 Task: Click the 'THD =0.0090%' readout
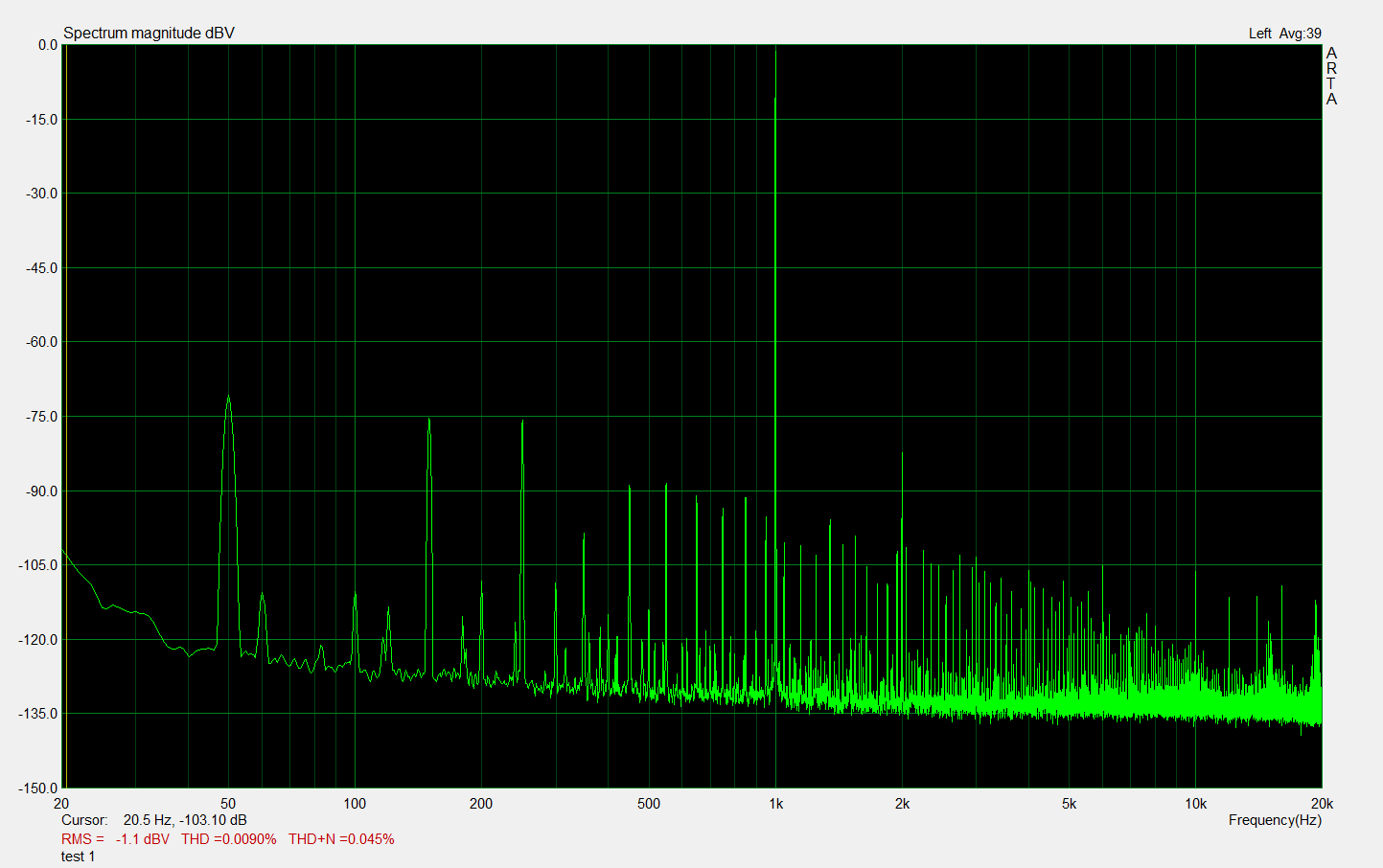[x=229, y=839]
